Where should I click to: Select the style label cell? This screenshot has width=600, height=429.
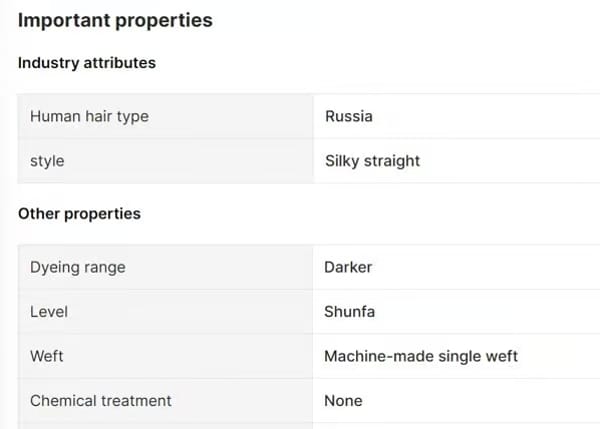pyautogui.click(x=47, y=161)
